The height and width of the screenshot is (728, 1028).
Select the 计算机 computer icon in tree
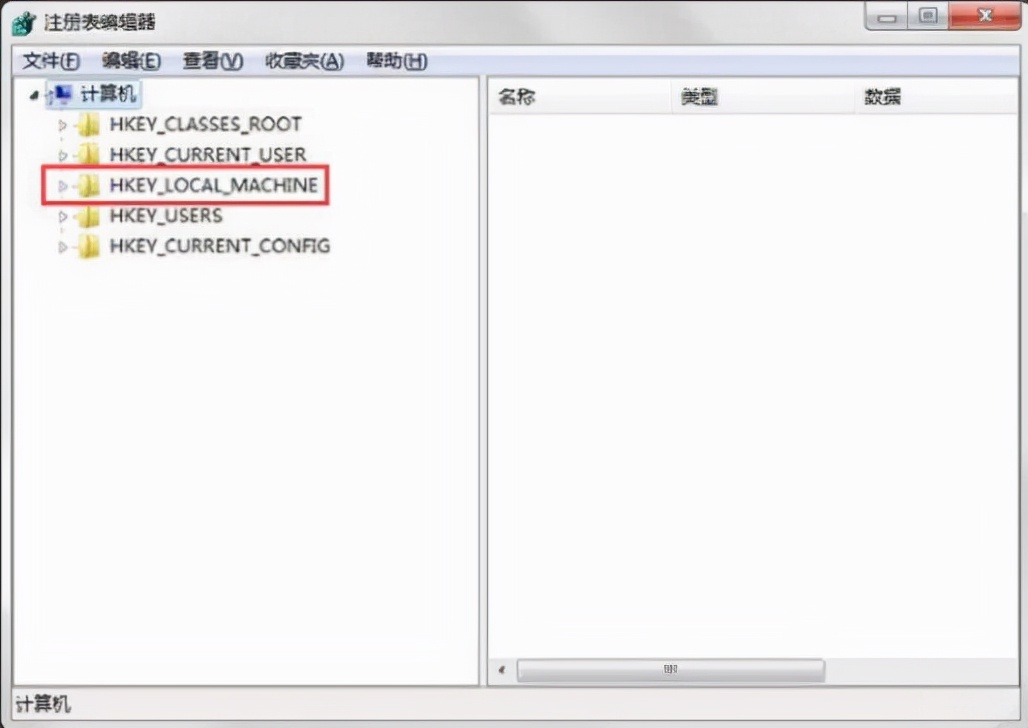pos(60,94)
